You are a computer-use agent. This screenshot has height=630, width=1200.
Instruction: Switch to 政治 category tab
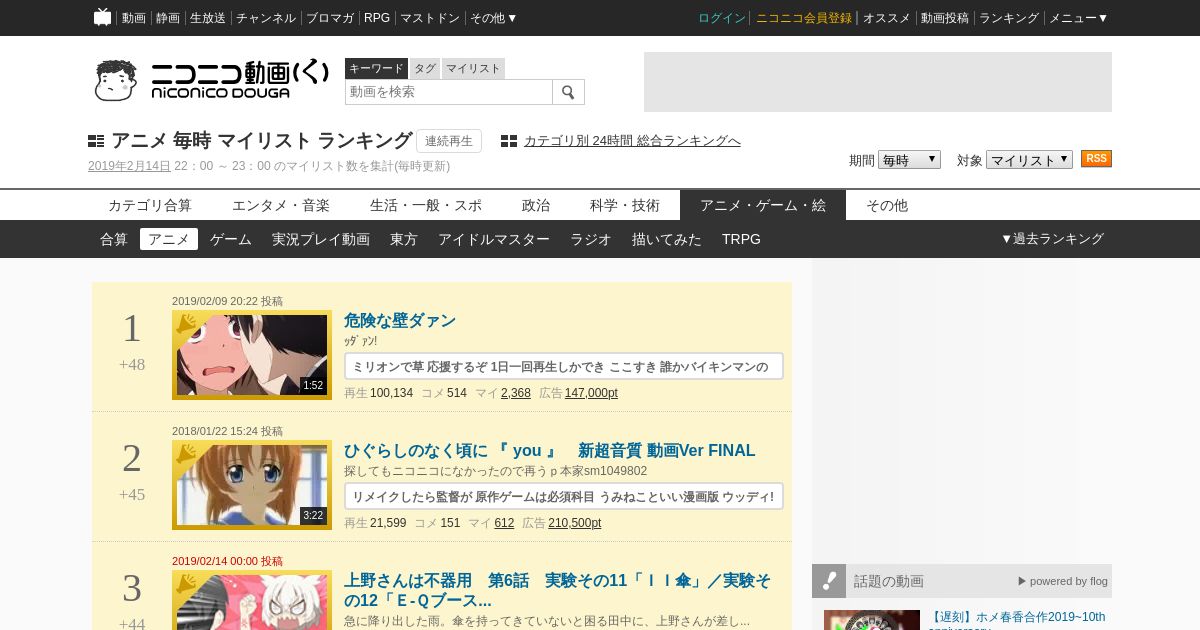536,205
